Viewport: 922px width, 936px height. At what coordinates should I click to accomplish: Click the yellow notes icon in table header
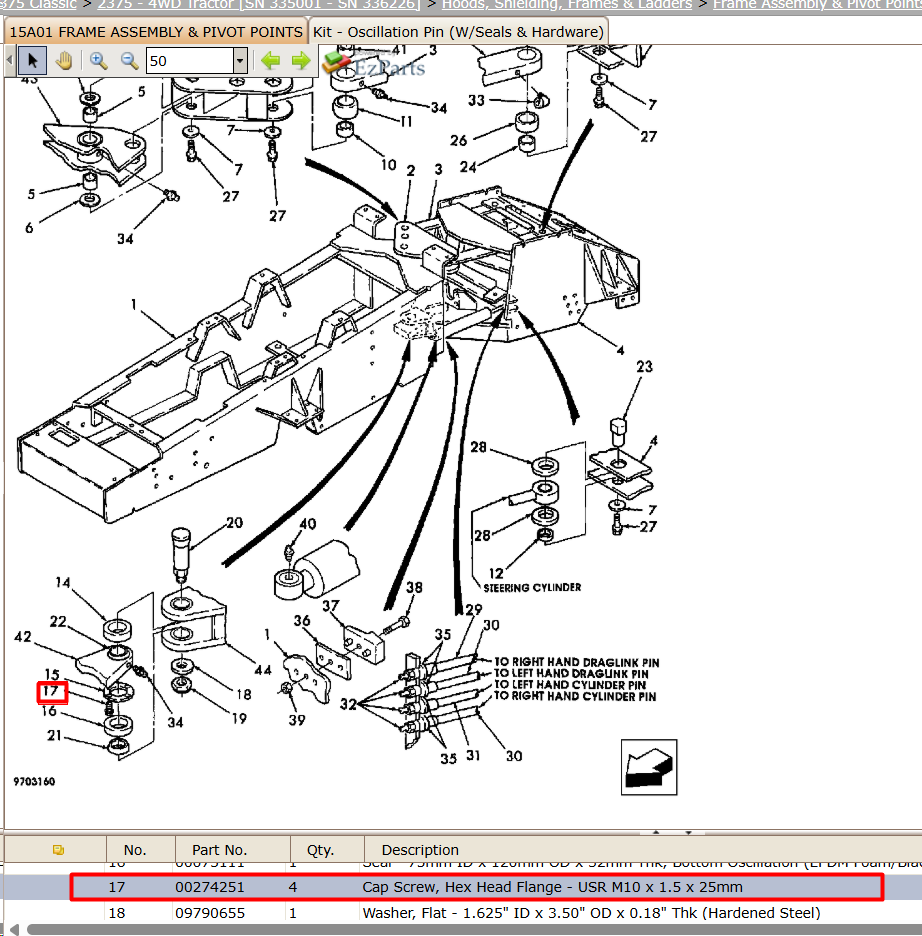point(58,850)
